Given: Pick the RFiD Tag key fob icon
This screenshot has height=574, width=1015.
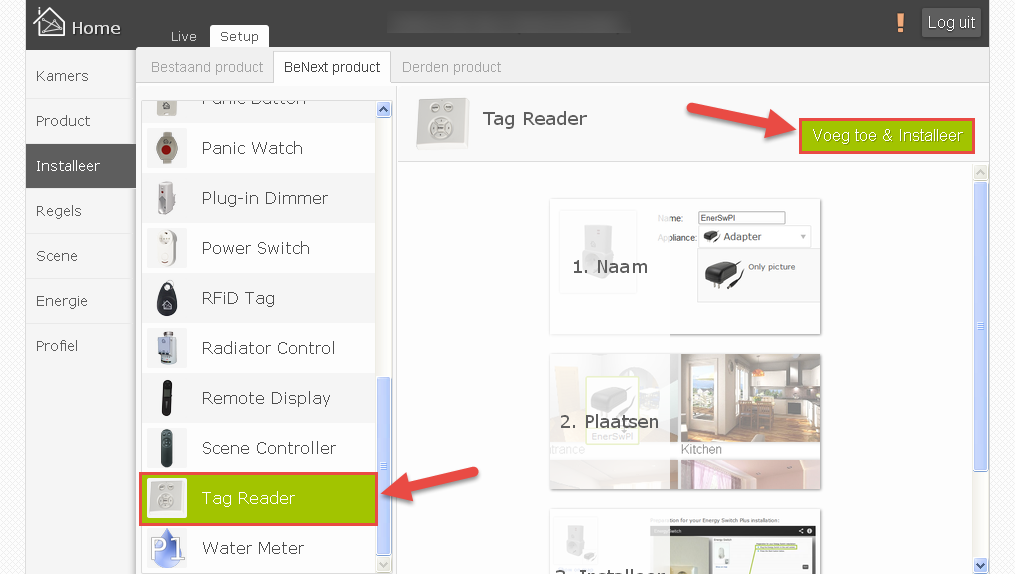Looking at the screenshot, I should pos(167,298).
